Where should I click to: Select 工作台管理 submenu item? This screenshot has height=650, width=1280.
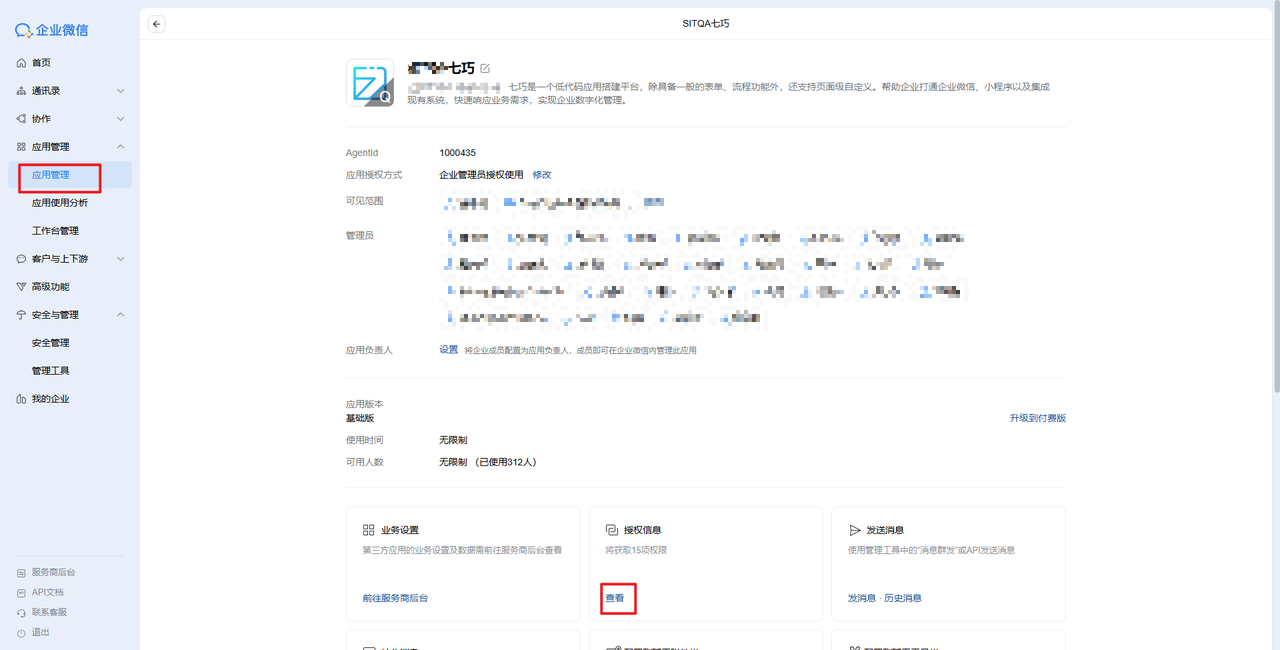[55, 231]
